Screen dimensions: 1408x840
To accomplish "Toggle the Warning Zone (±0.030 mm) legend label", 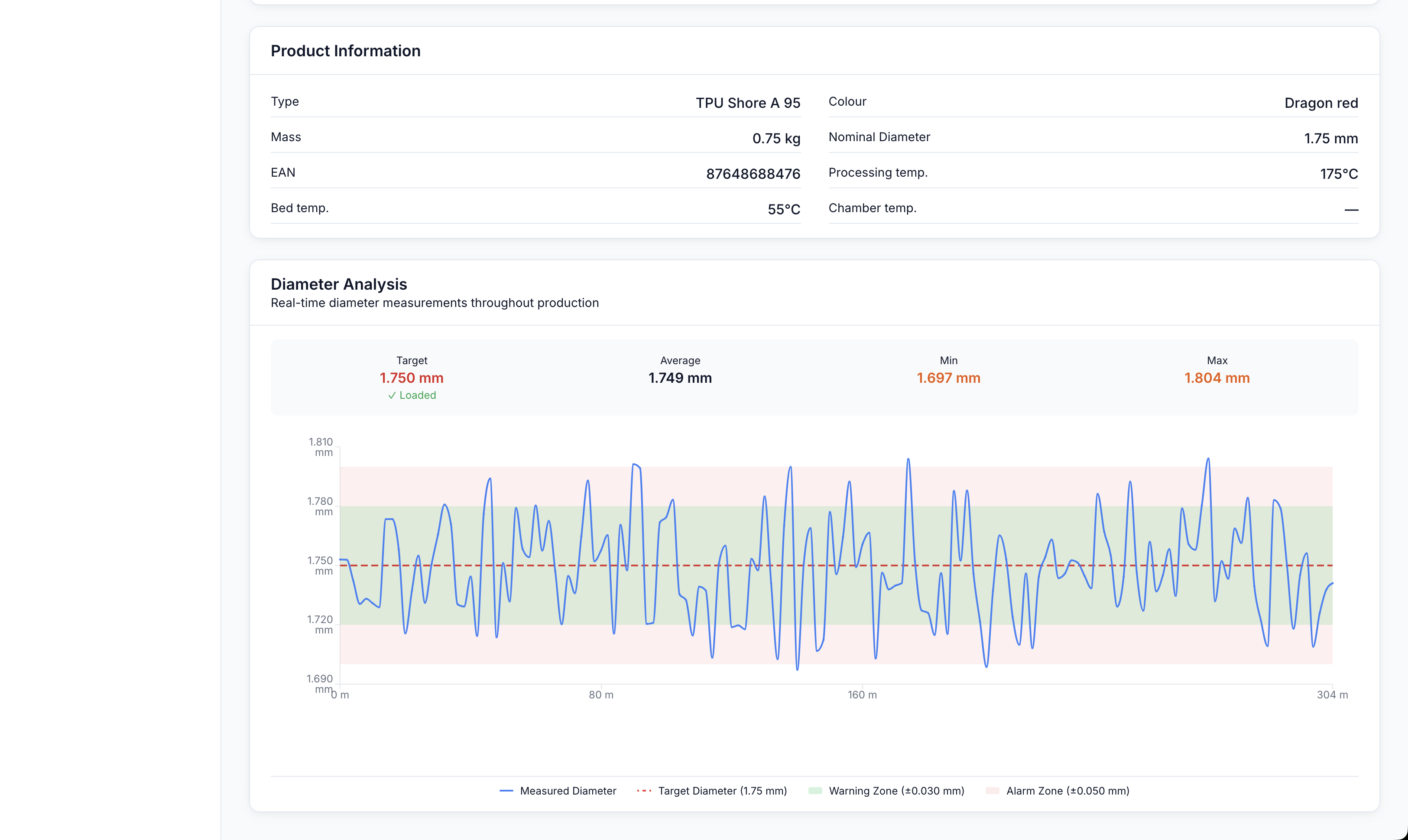I will pyautogui.click(x=896, y=791).
